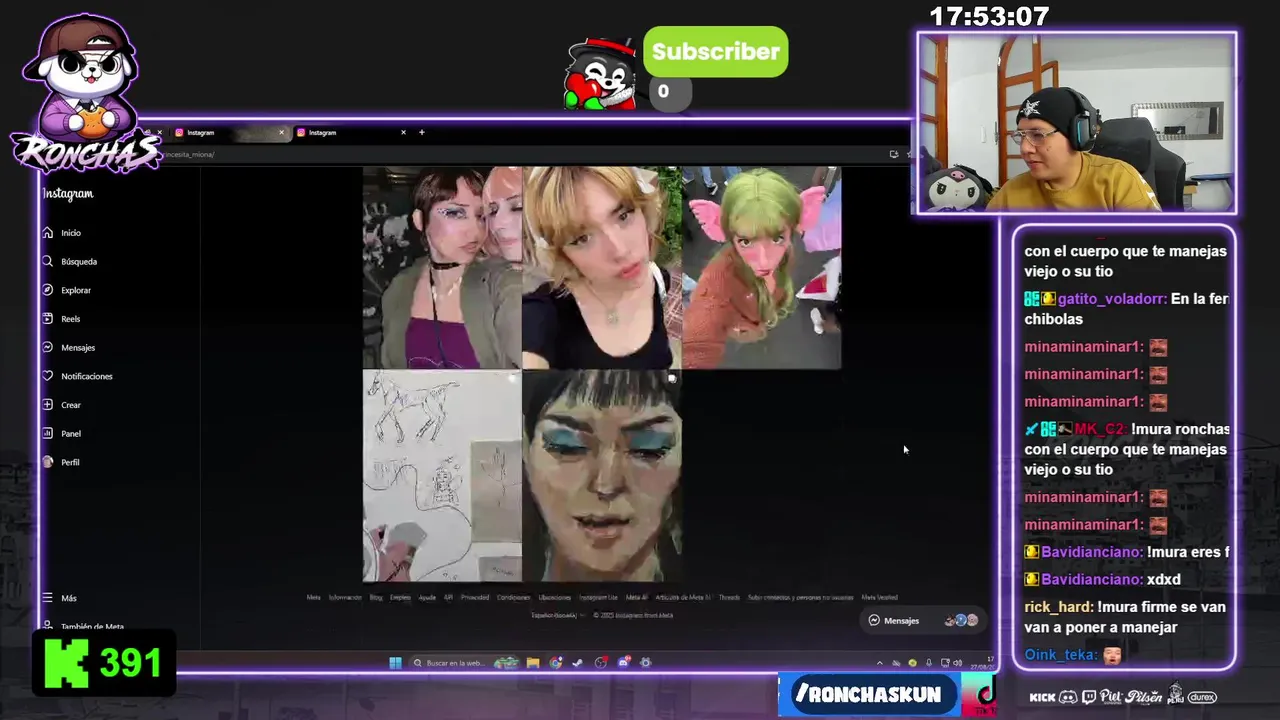
Task: Open Mensajes messenger icon in sidebar
Action: coord(47,347)
